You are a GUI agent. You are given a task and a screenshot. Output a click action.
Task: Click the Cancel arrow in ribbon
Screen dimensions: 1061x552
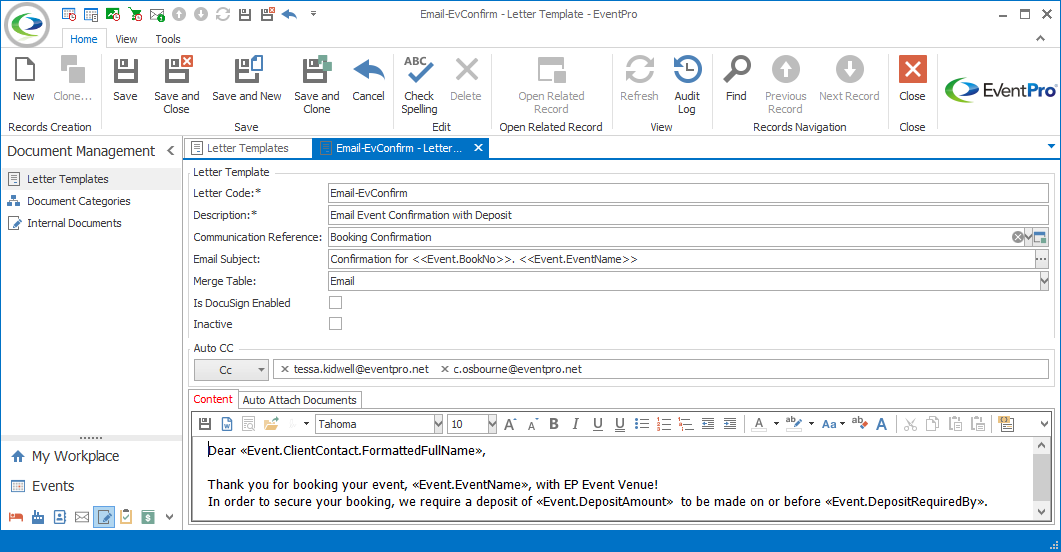click(368, 79)
